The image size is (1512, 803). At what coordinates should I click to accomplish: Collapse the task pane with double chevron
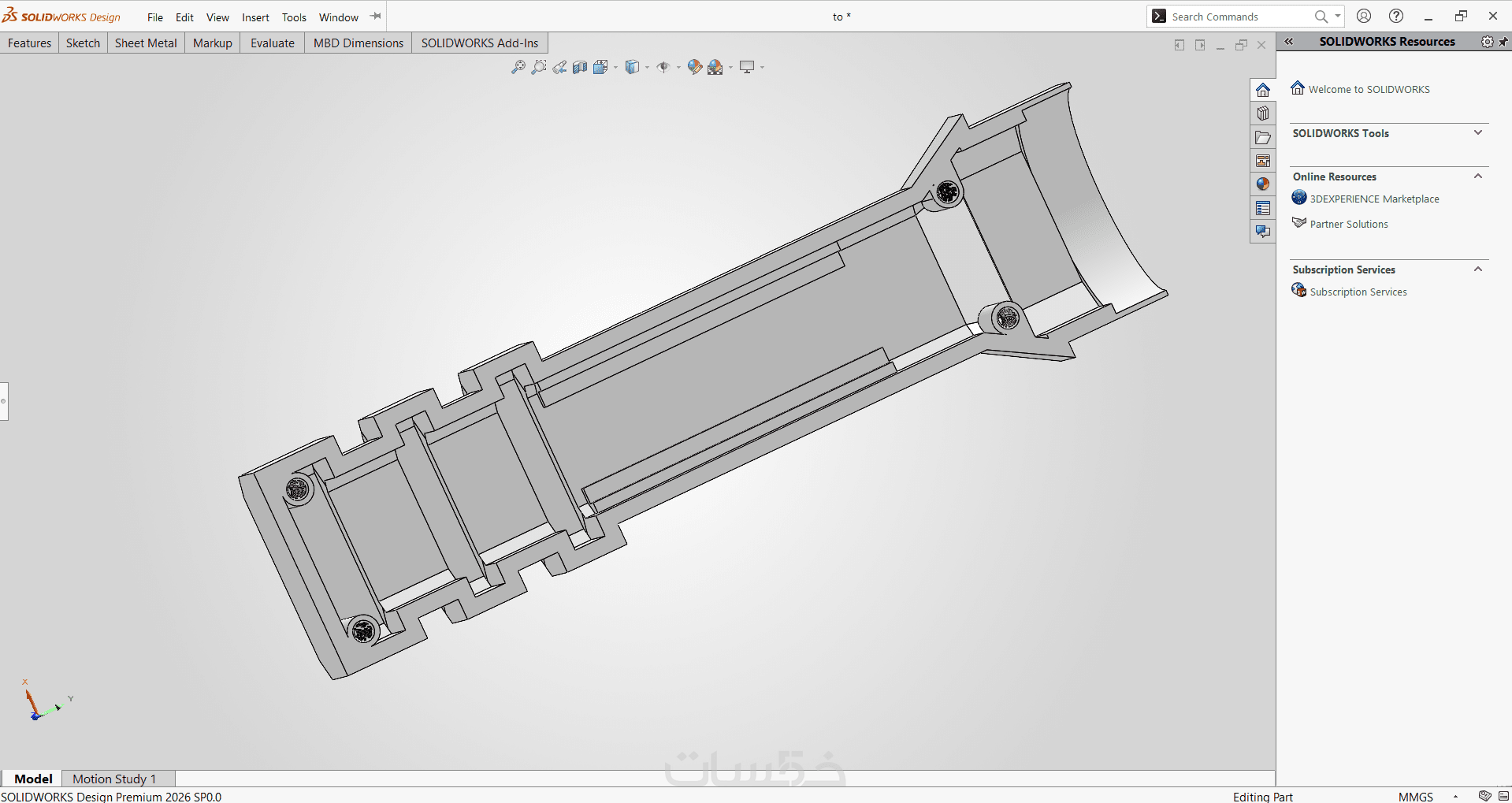[x=1289, y=42]
